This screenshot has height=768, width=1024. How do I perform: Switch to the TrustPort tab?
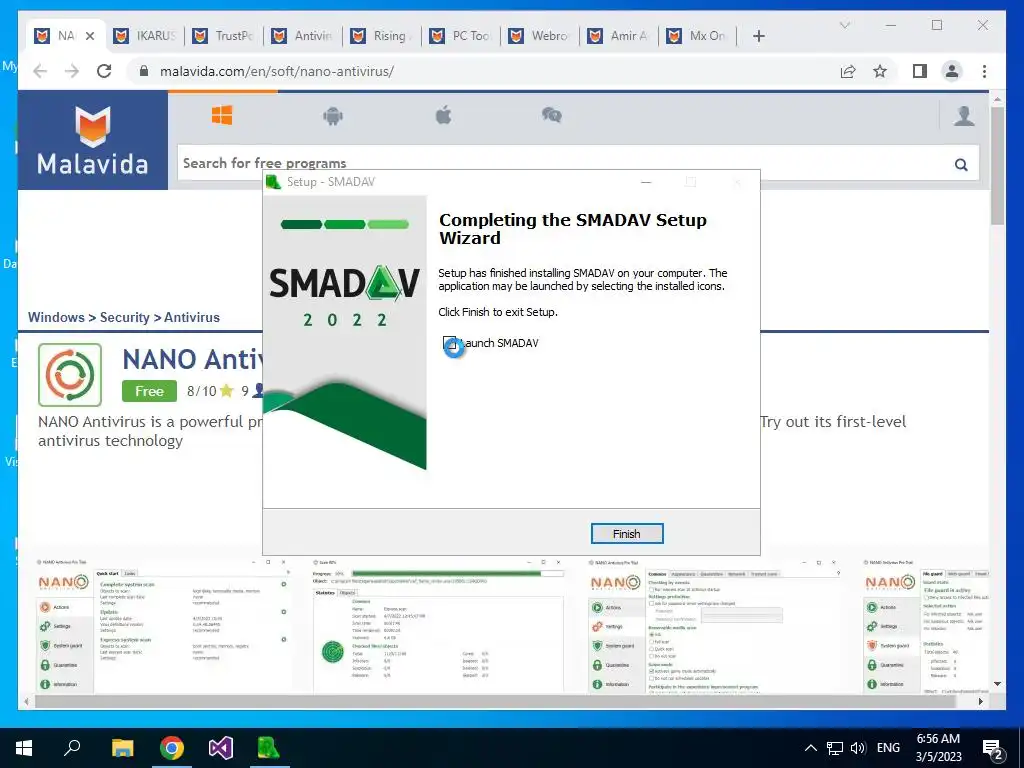coord(224,36)
